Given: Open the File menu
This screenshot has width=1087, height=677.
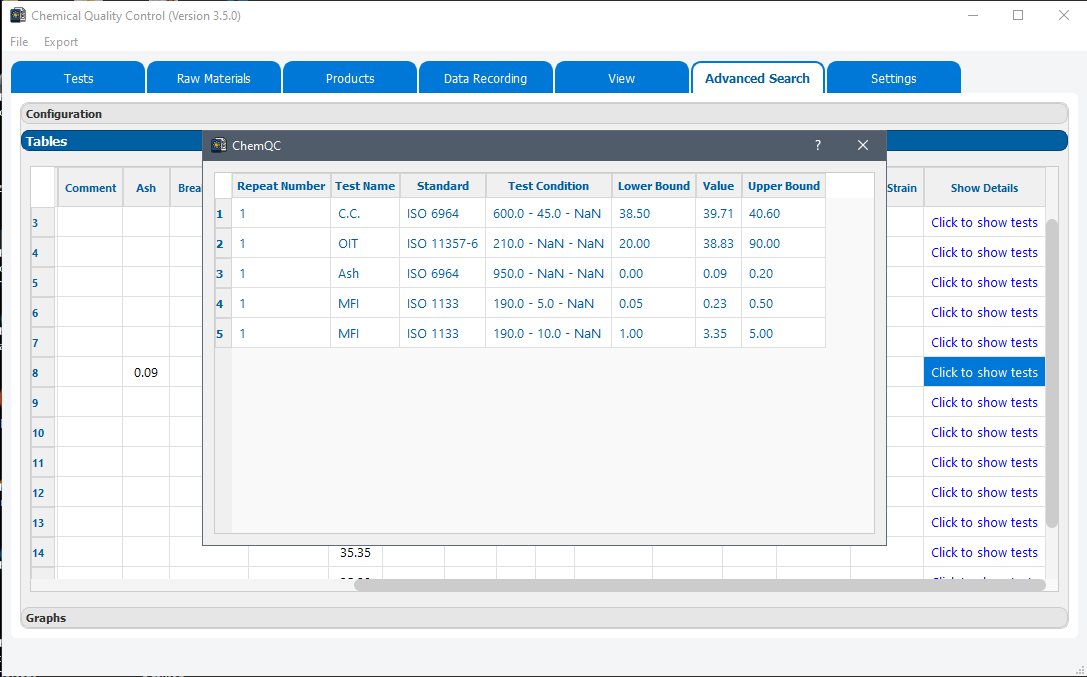Looking at the screenshot, I should tap(18, 42).
